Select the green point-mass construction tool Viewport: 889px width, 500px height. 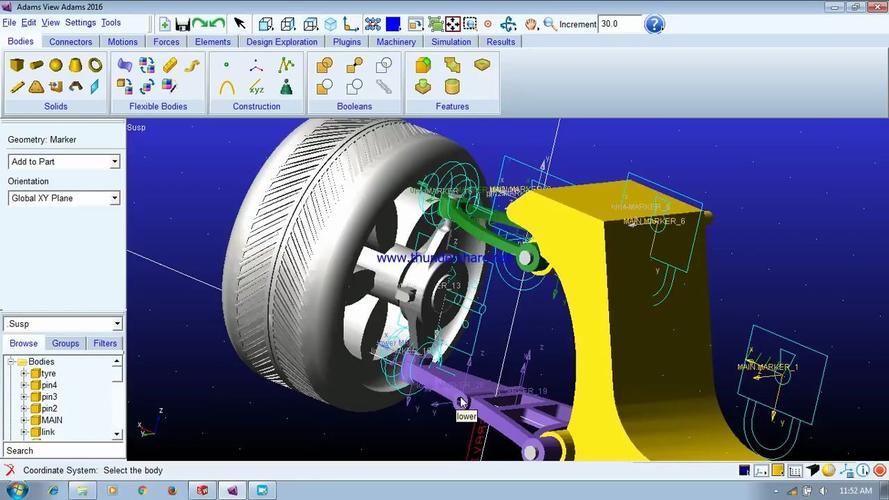pos(286,87)
